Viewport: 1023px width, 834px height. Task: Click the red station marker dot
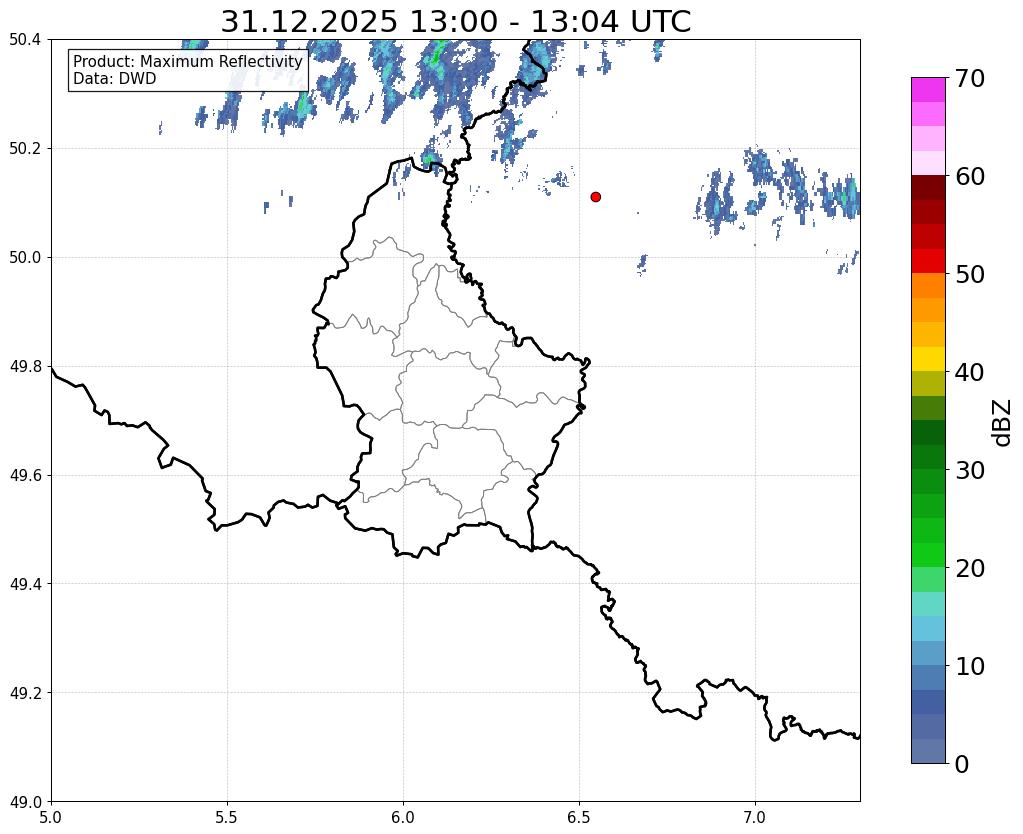(595, 196)
